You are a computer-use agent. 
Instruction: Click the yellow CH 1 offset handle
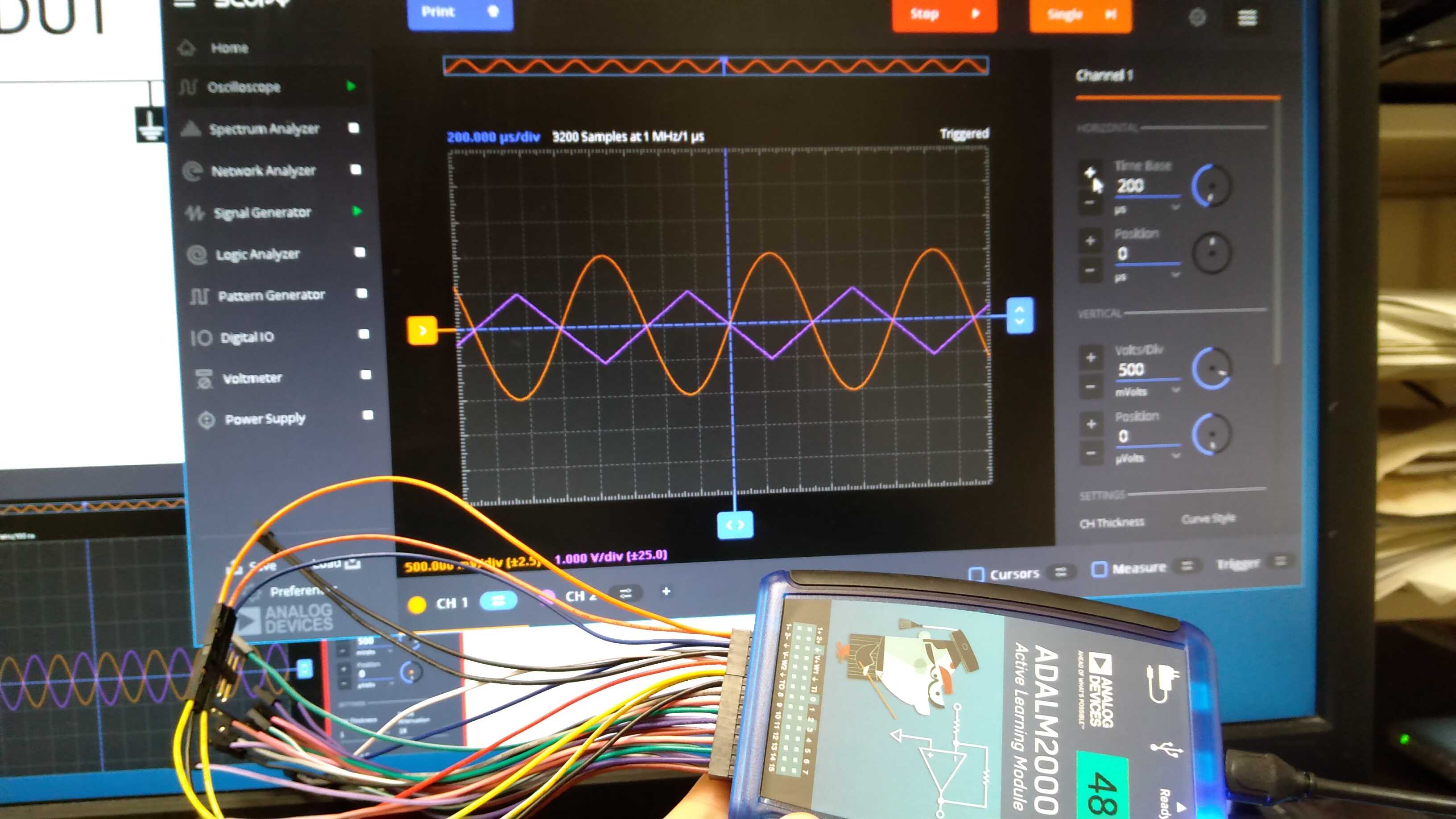coord(422,330)
